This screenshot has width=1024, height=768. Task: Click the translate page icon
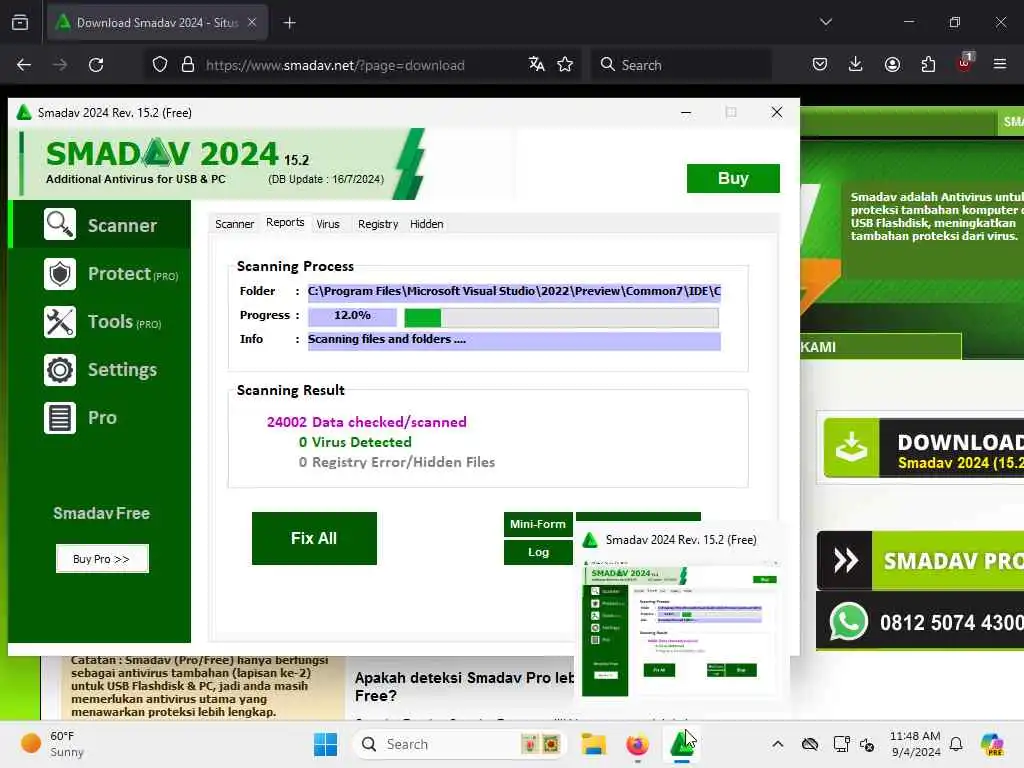click(537, 64)
